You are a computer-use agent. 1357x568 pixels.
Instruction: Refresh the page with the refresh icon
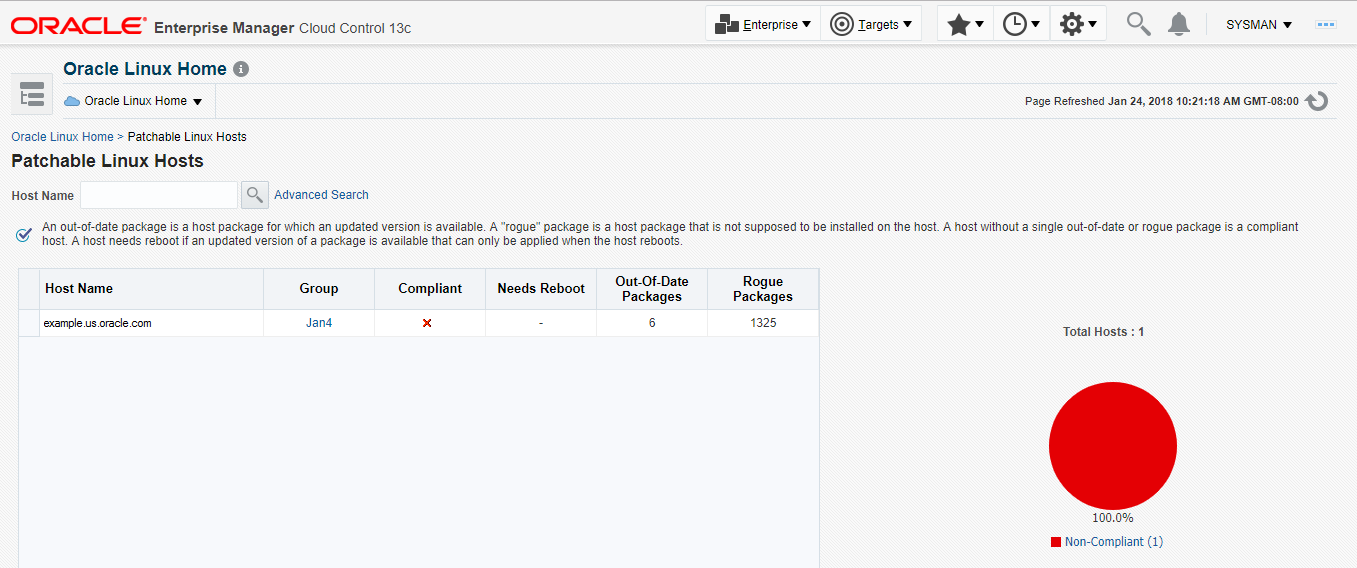1317,101
